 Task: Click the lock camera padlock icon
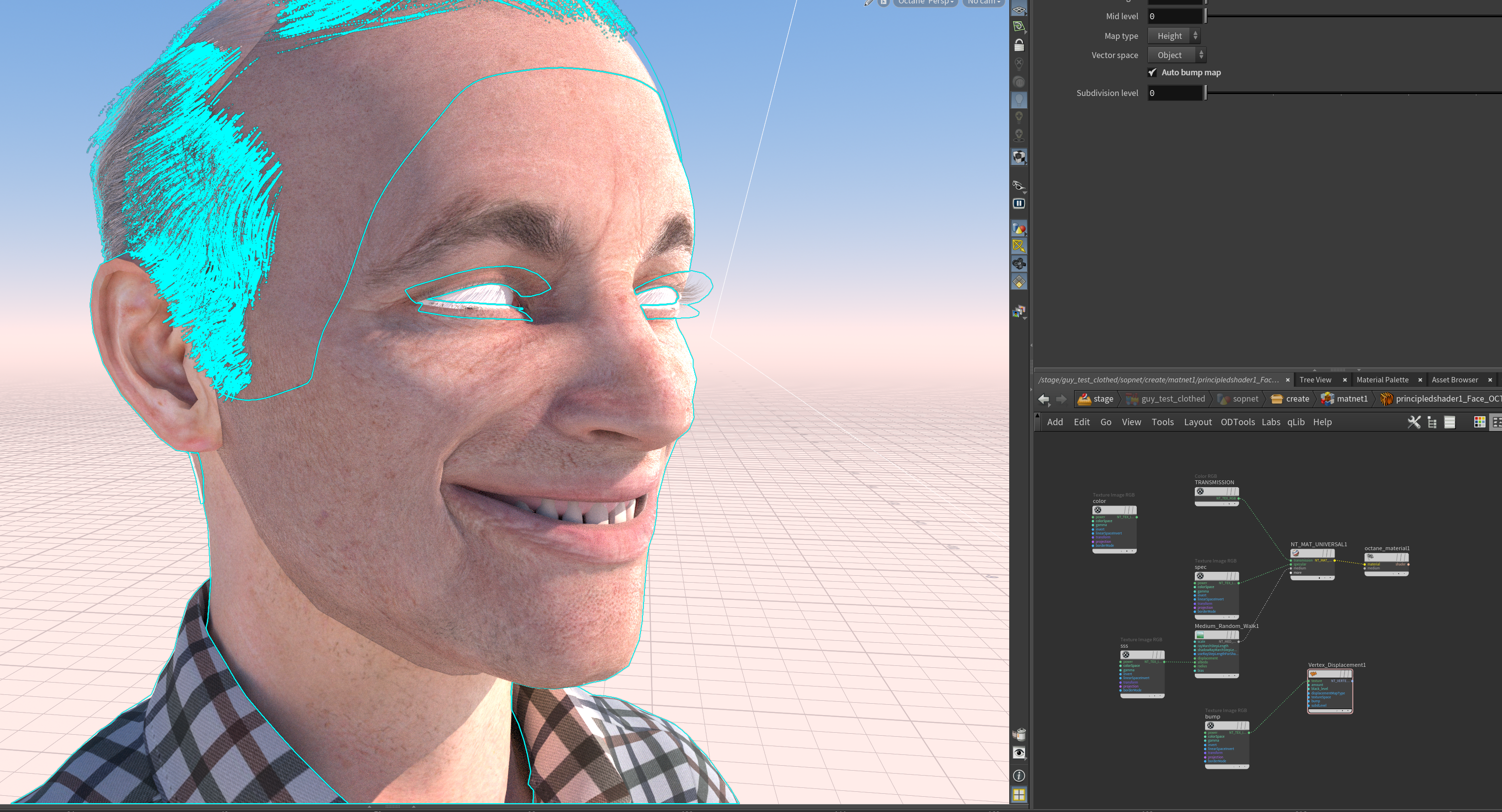click(1019, 45)
